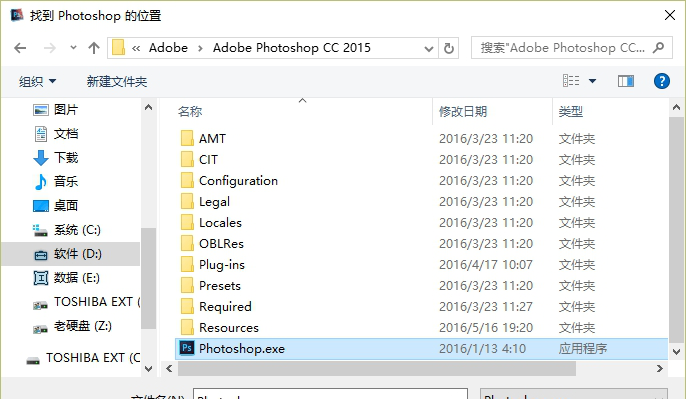Click the Forward navigation arrow
The image size is (686, 414).
pos(49,48)
